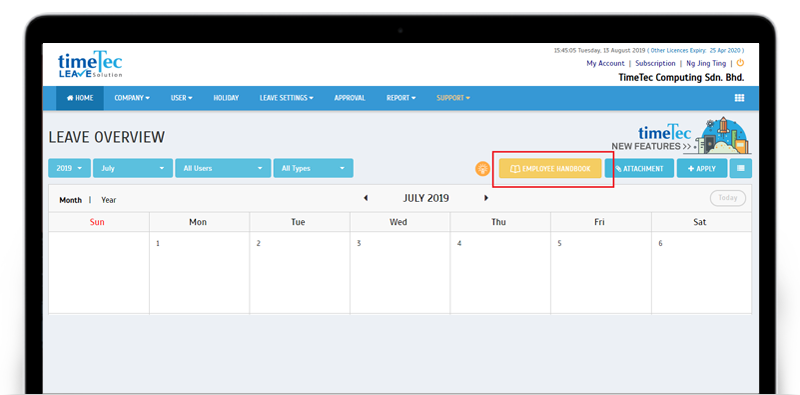This screenshot has width=800, height=395.
Task: Click the LEAVE OVERVIEW heading
Action: click(107, 137)
